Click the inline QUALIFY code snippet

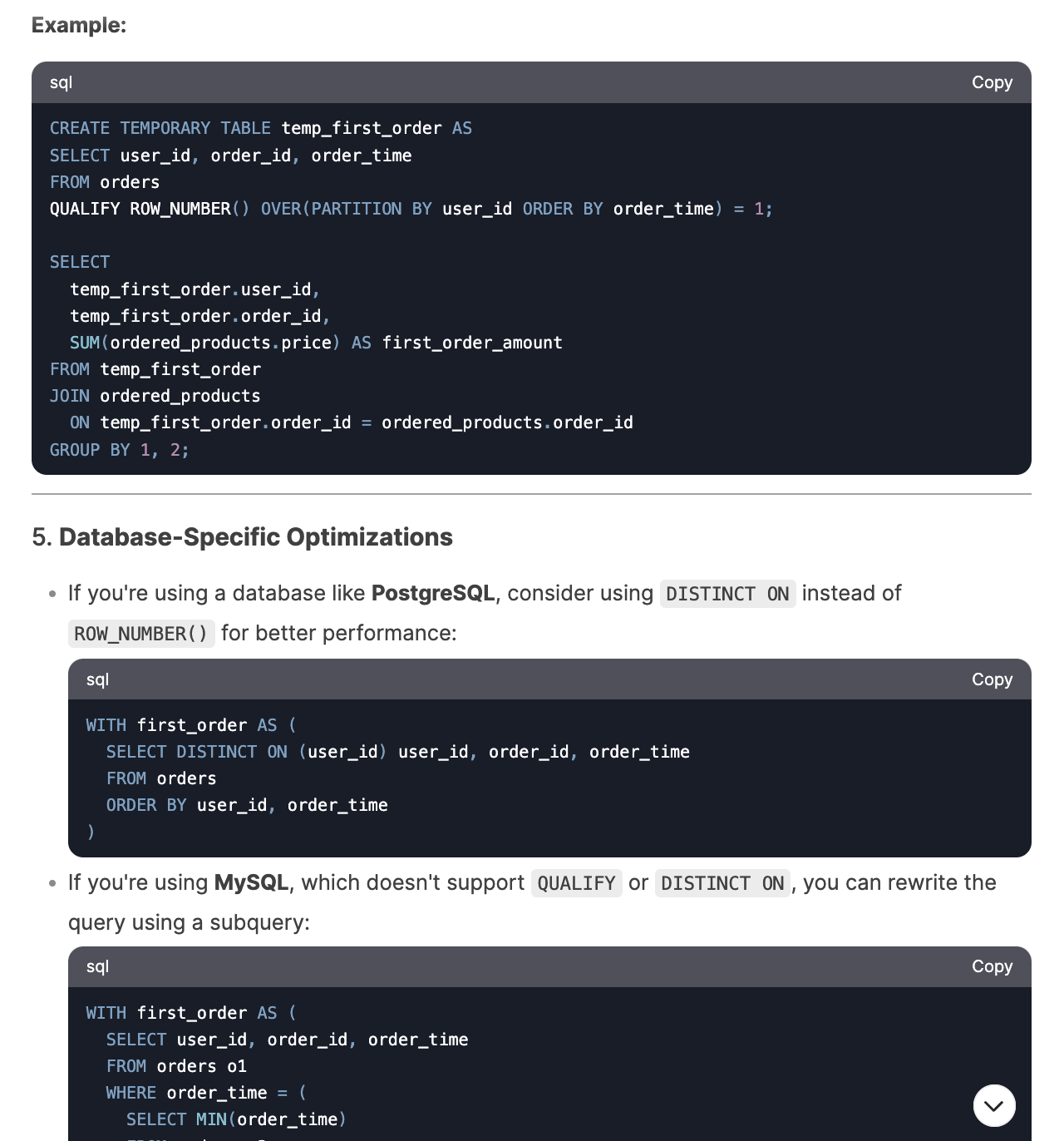[576, 883]
